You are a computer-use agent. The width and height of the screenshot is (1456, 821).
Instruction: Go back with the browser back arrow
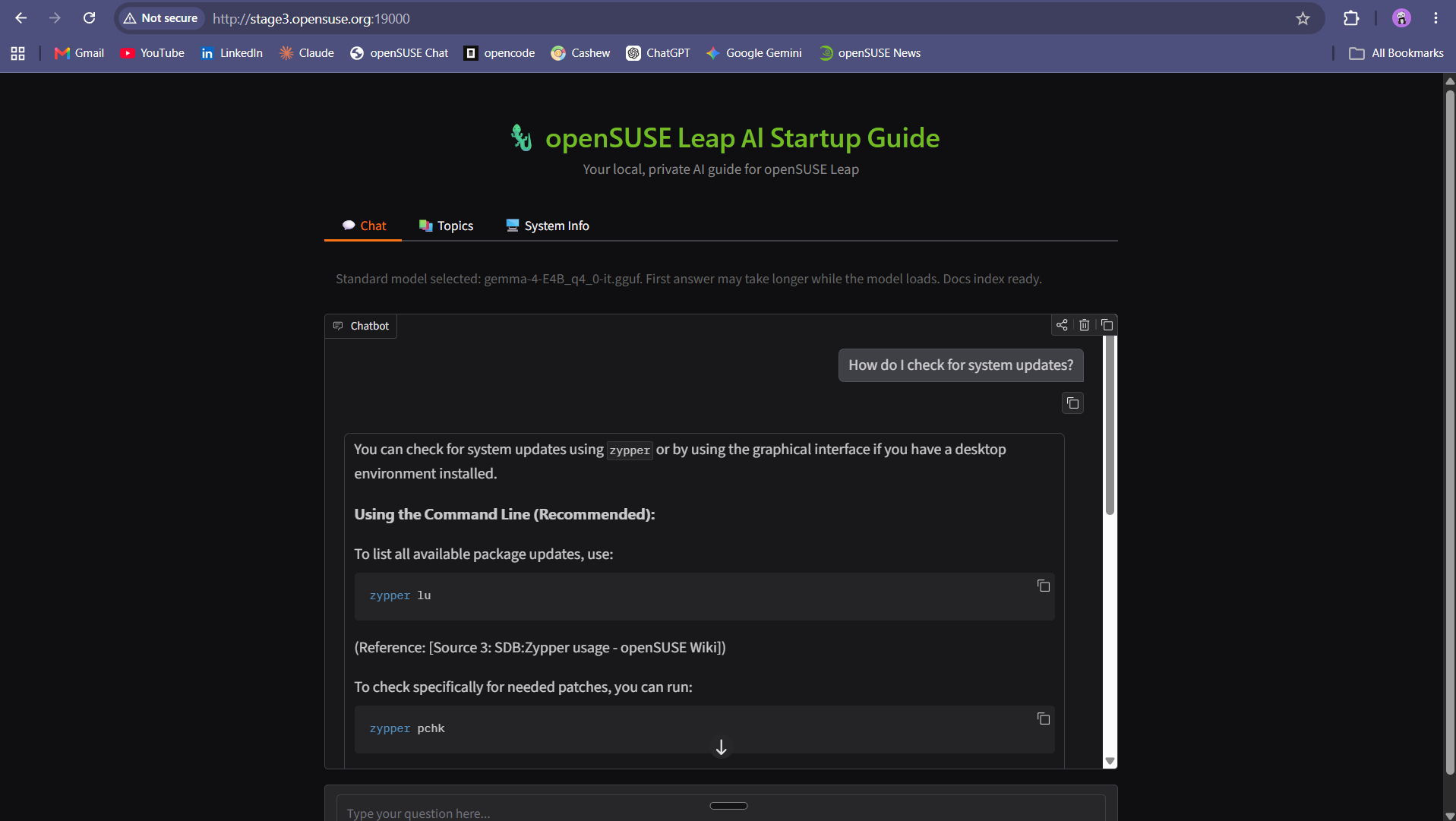pyautogui.click(x=21, y=18)
